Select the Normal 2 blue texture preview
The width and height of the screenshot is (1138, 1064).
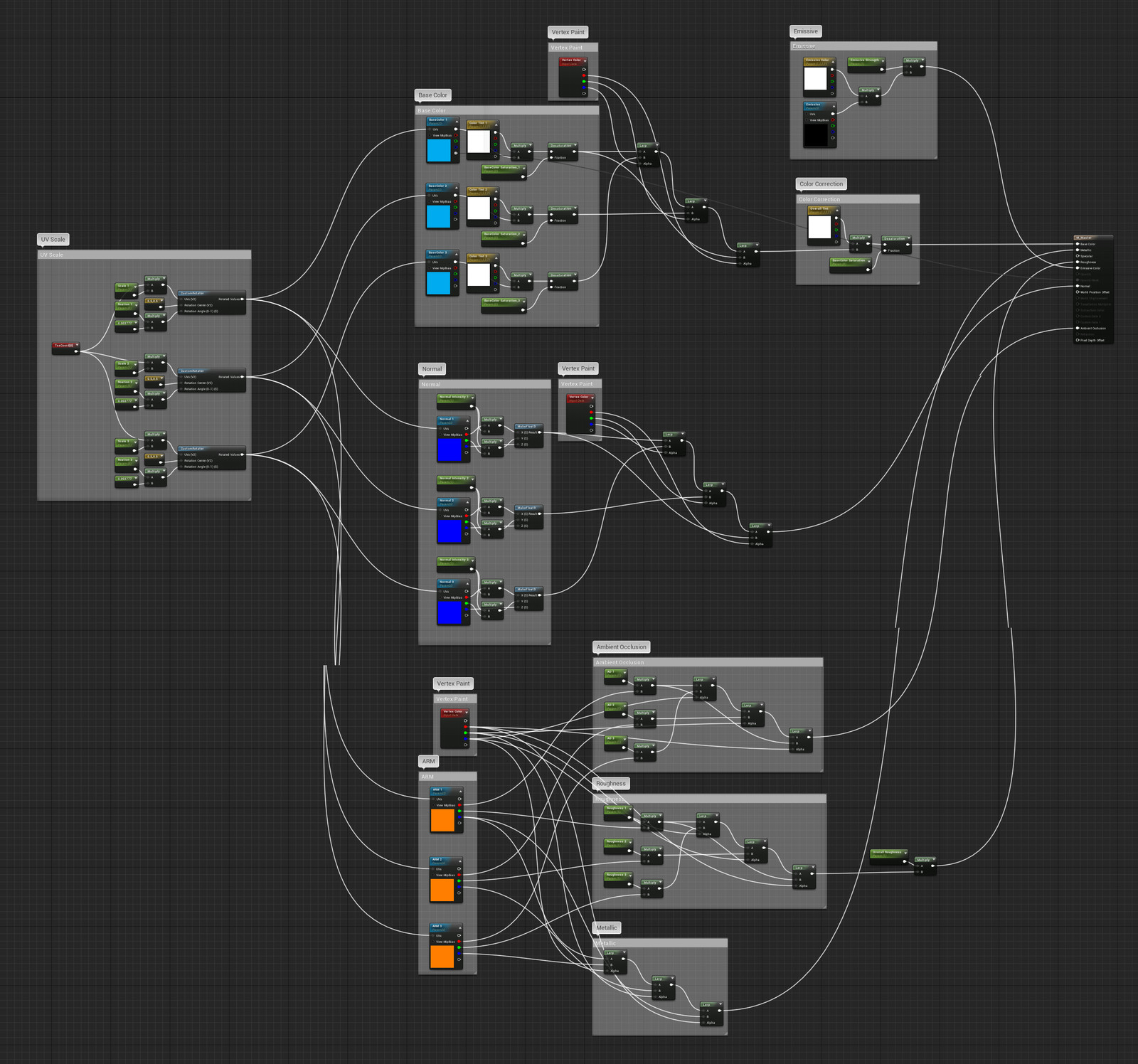pyautogui.click(x=450, y=531)
